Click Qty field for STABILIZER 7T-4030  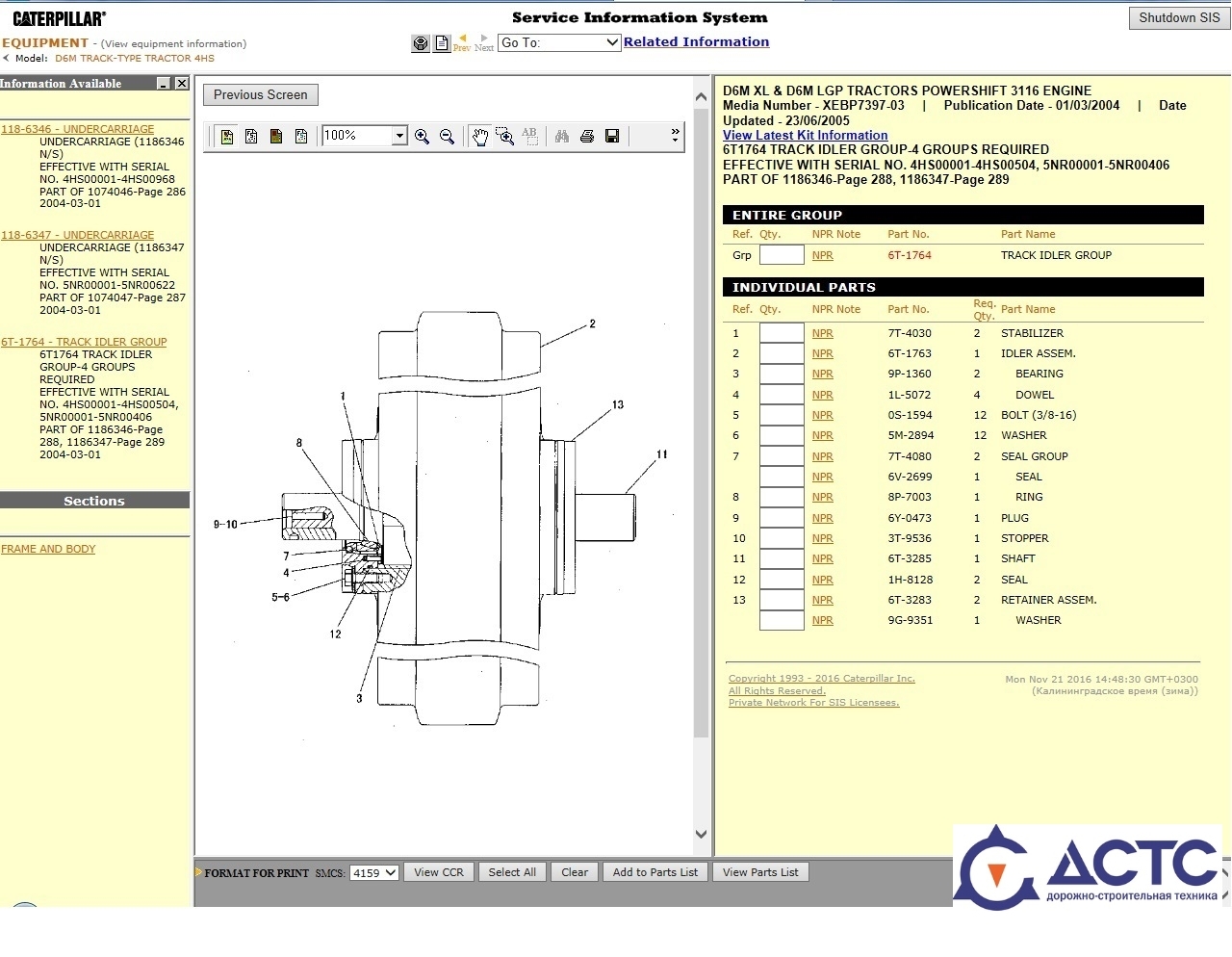coord(782,333)
